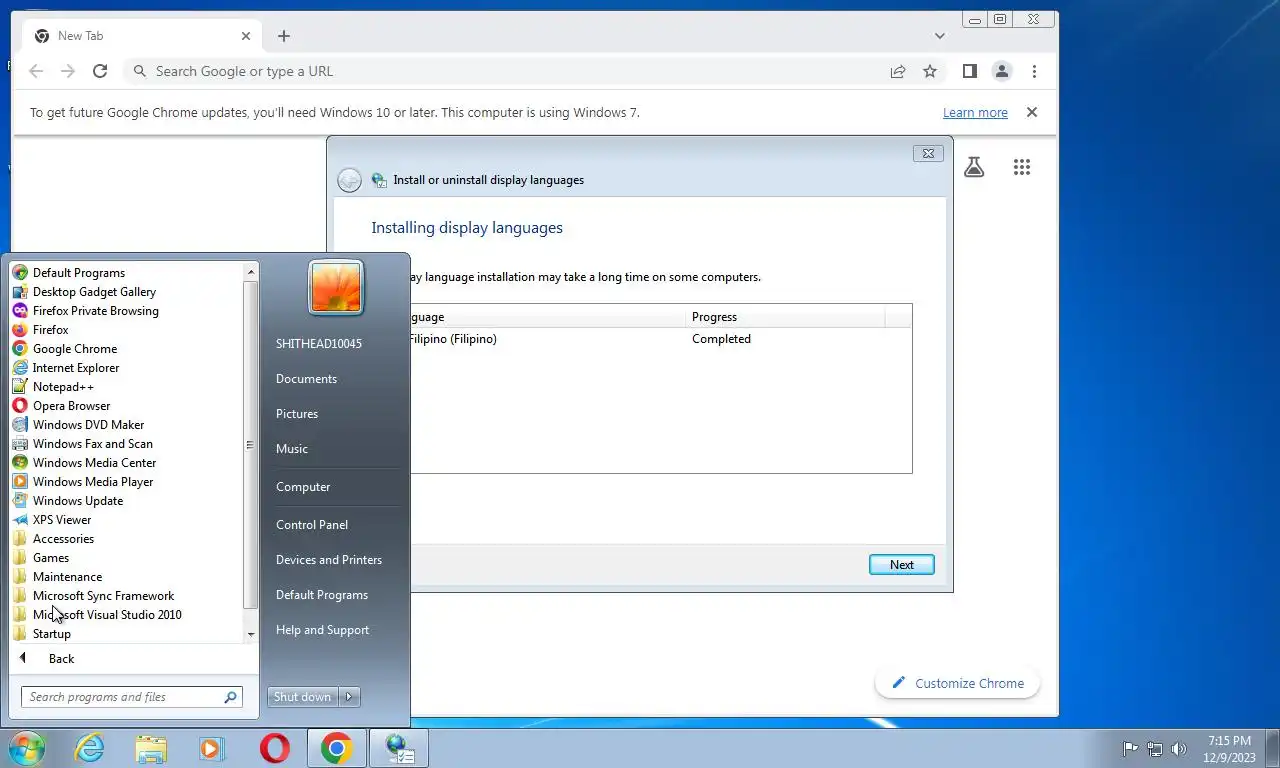The width and height of the screenshot is (1280, 768).
Task: Click Customize Chrome button
Action: pos(957,683)
